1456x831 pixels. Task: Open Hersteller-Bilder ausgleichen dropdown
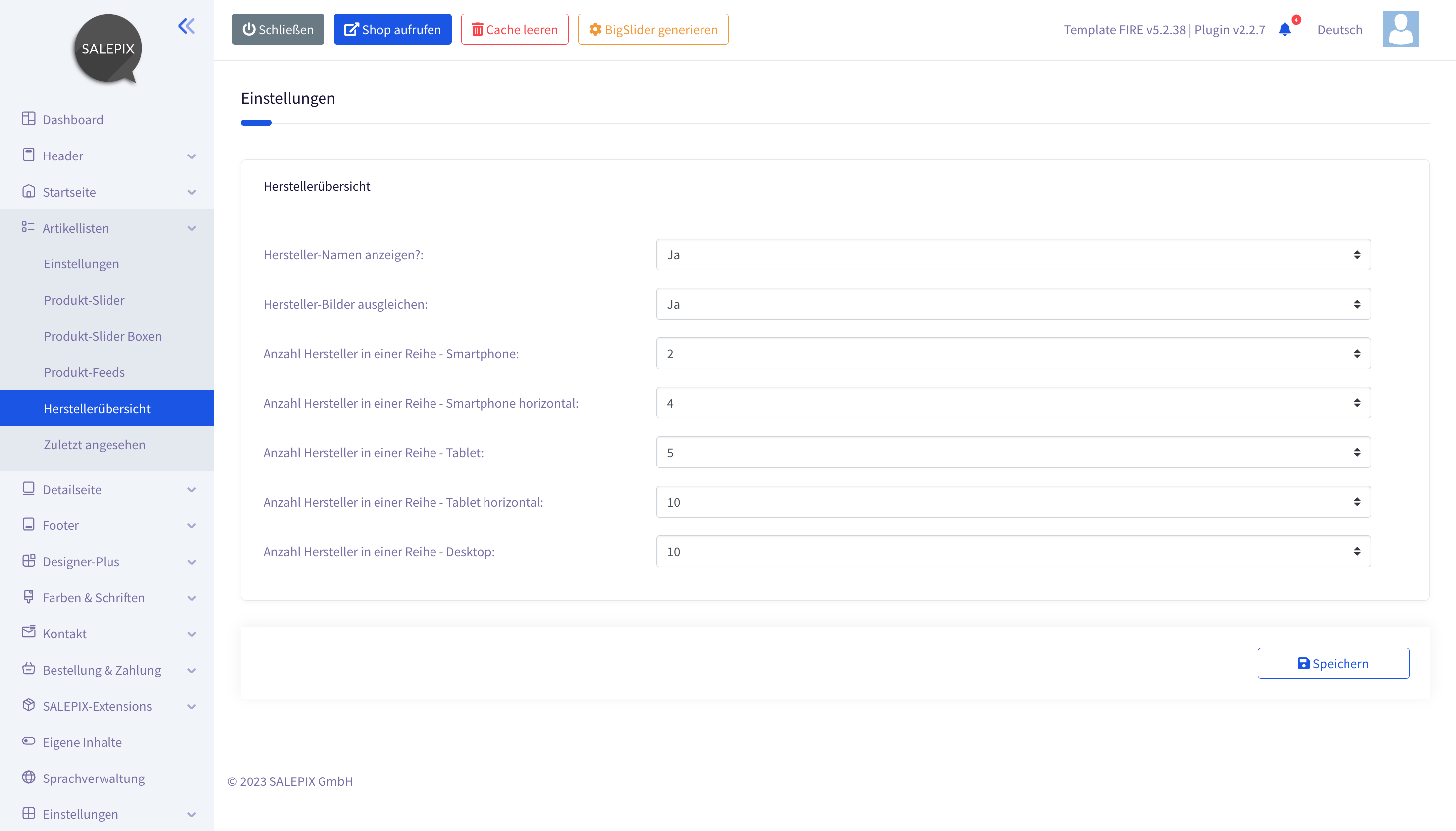(x=1013, y=304)
